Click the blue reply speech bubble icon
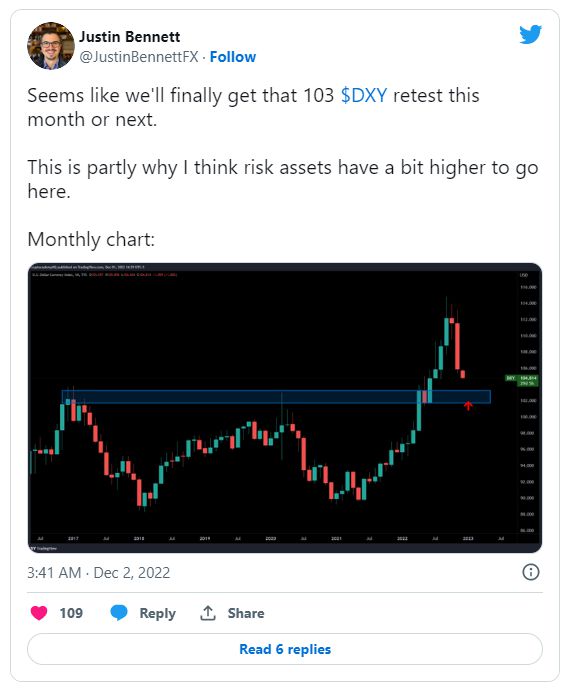Viewport: 574px width, 691px height. 119,613
